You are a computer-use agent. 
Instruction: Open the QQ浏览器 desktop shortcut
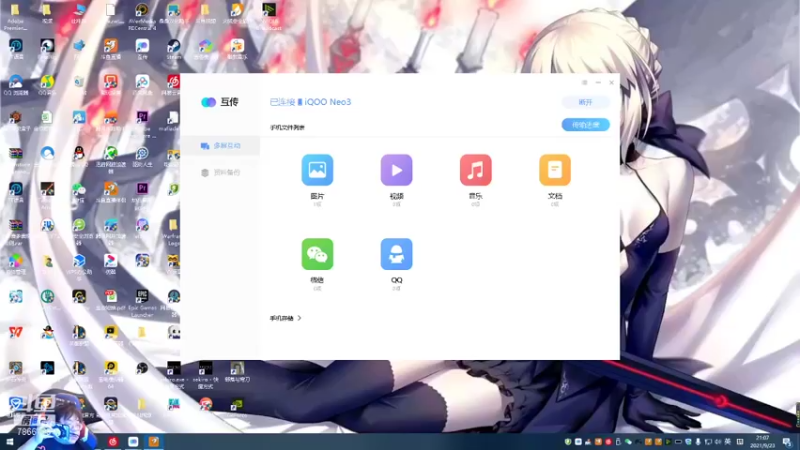(x=15, y=85)
